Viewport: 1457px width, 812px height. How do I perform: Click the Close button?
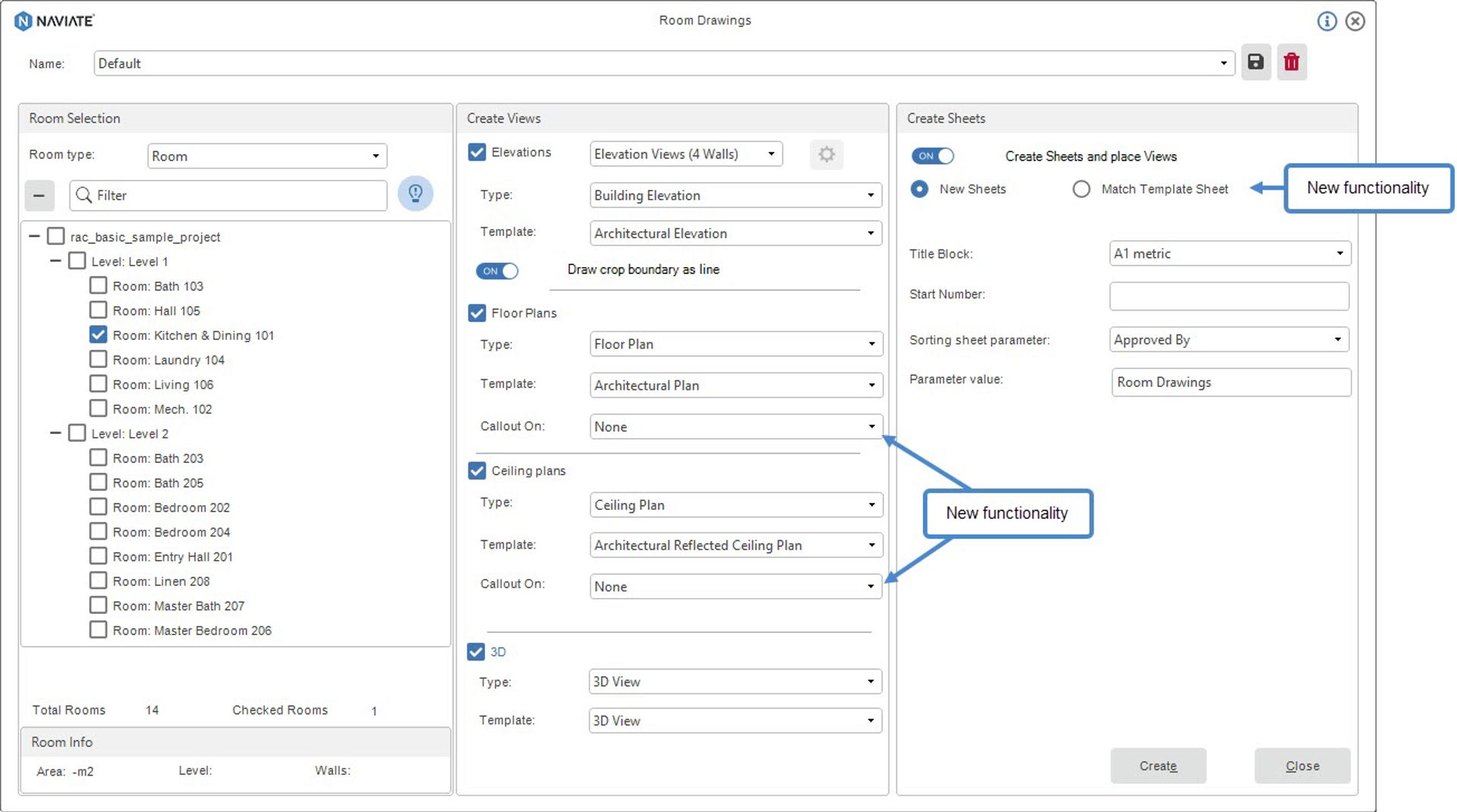pos(1302,766)
